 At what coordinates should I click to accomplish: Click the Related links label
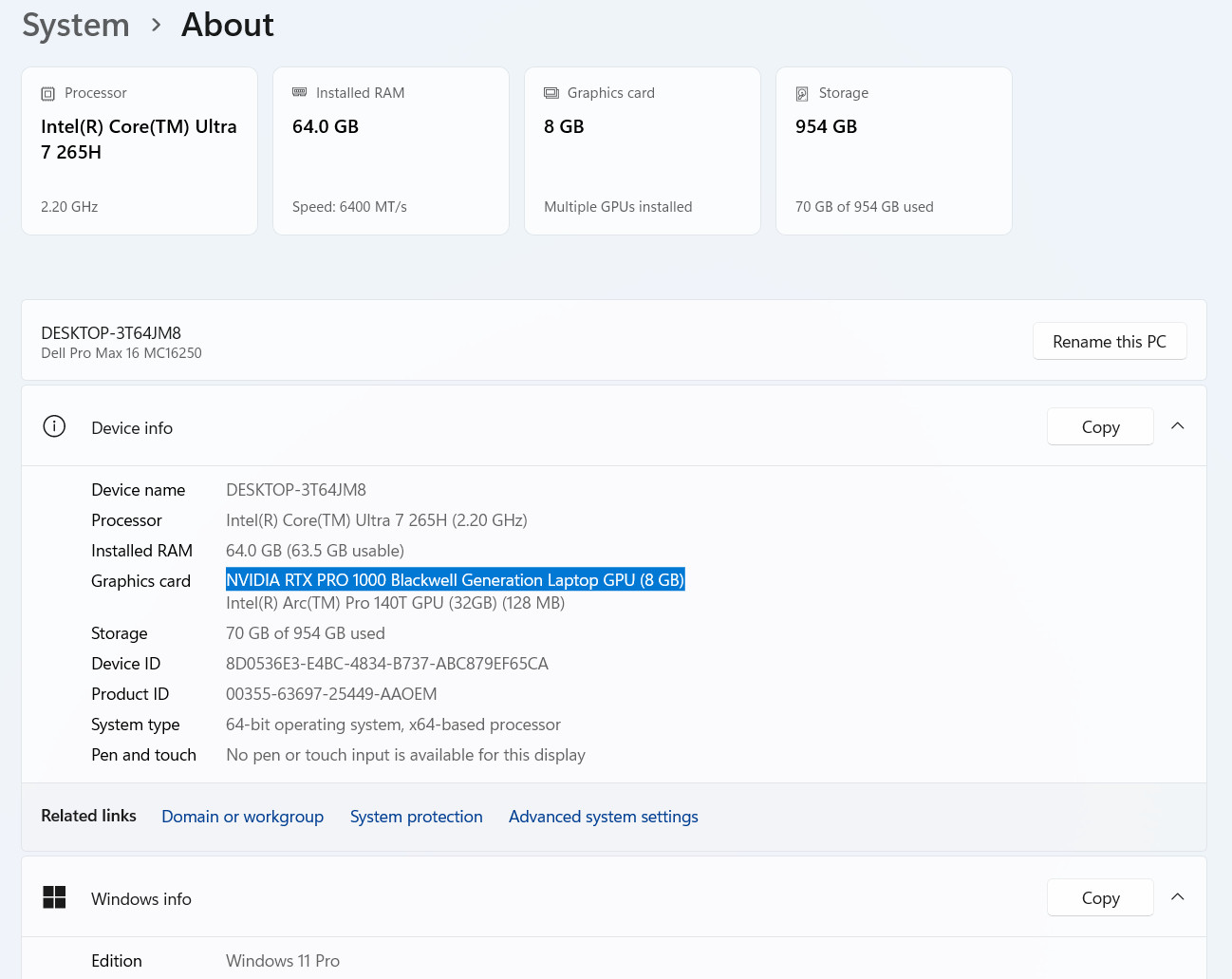pyautogui.click(x=88, y=816)
